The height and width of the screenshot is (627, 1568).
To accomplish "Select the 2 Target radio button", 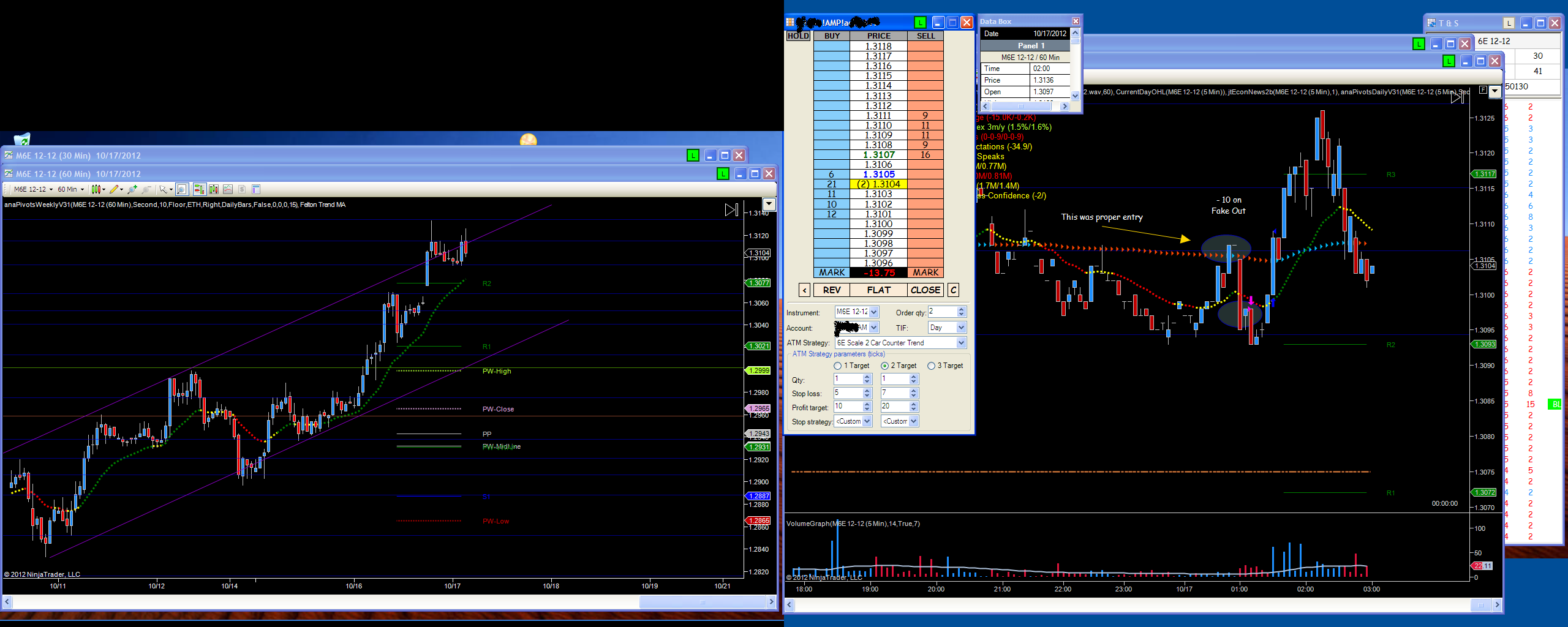I will click(884, 366).
